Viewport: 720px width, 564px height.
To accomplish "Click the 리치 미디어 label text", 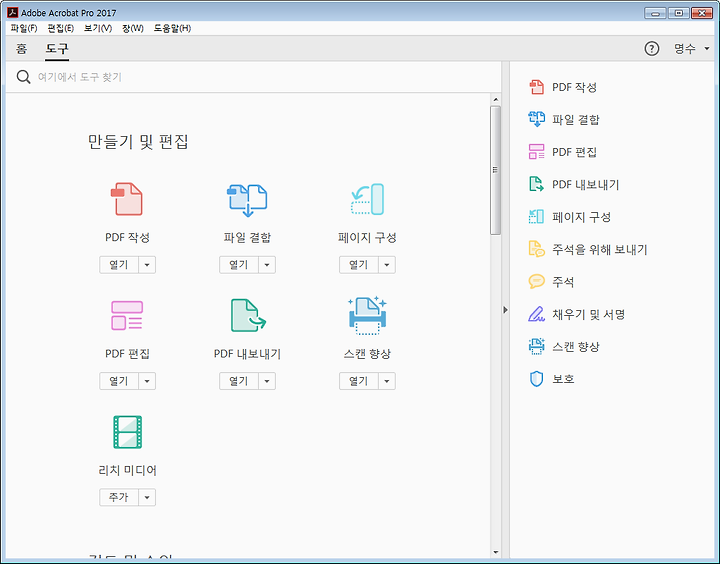I will (128, 470).
